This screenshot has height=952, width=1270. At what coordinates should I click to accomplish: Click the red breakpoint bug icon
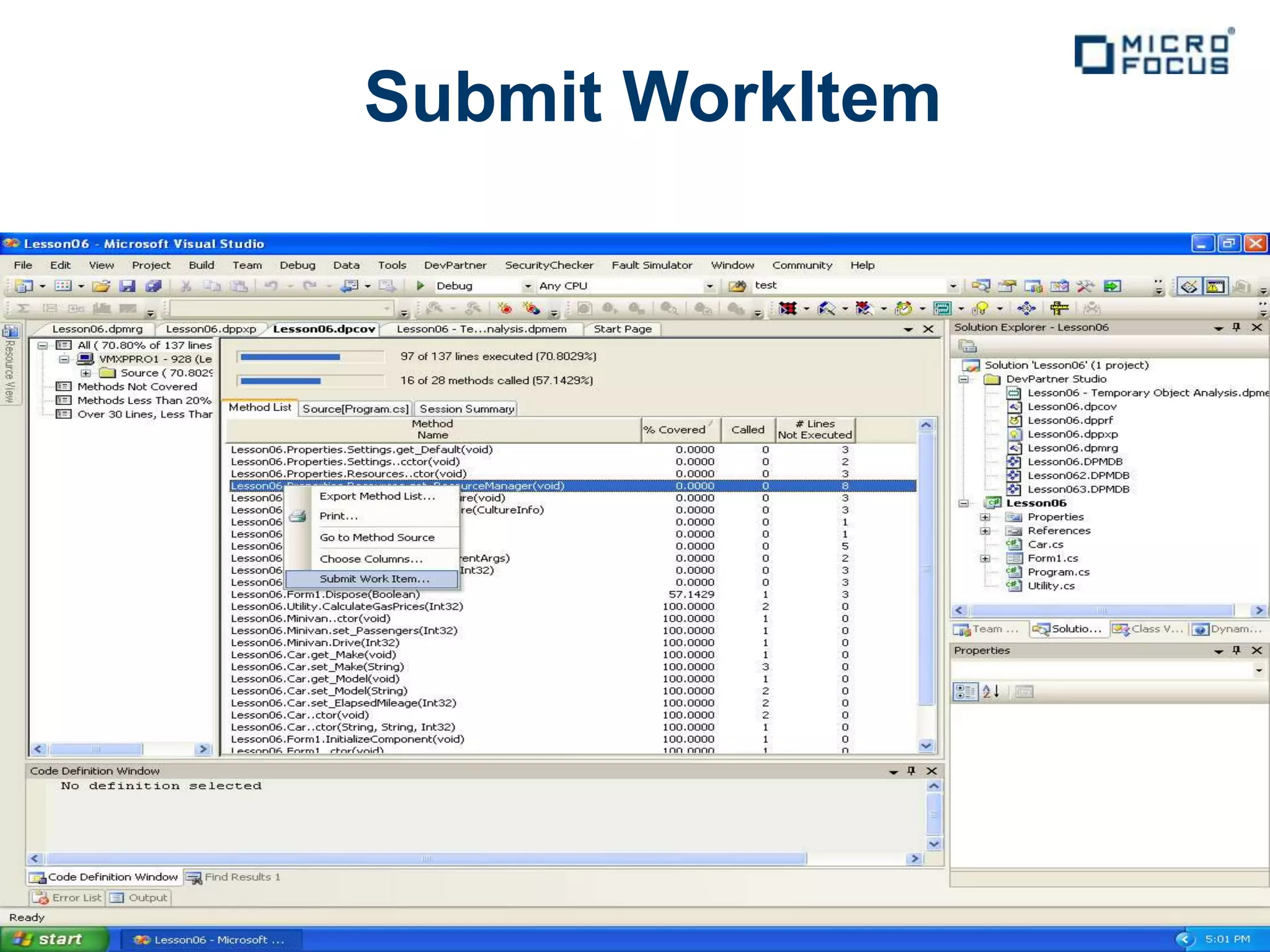pos(505,308)
